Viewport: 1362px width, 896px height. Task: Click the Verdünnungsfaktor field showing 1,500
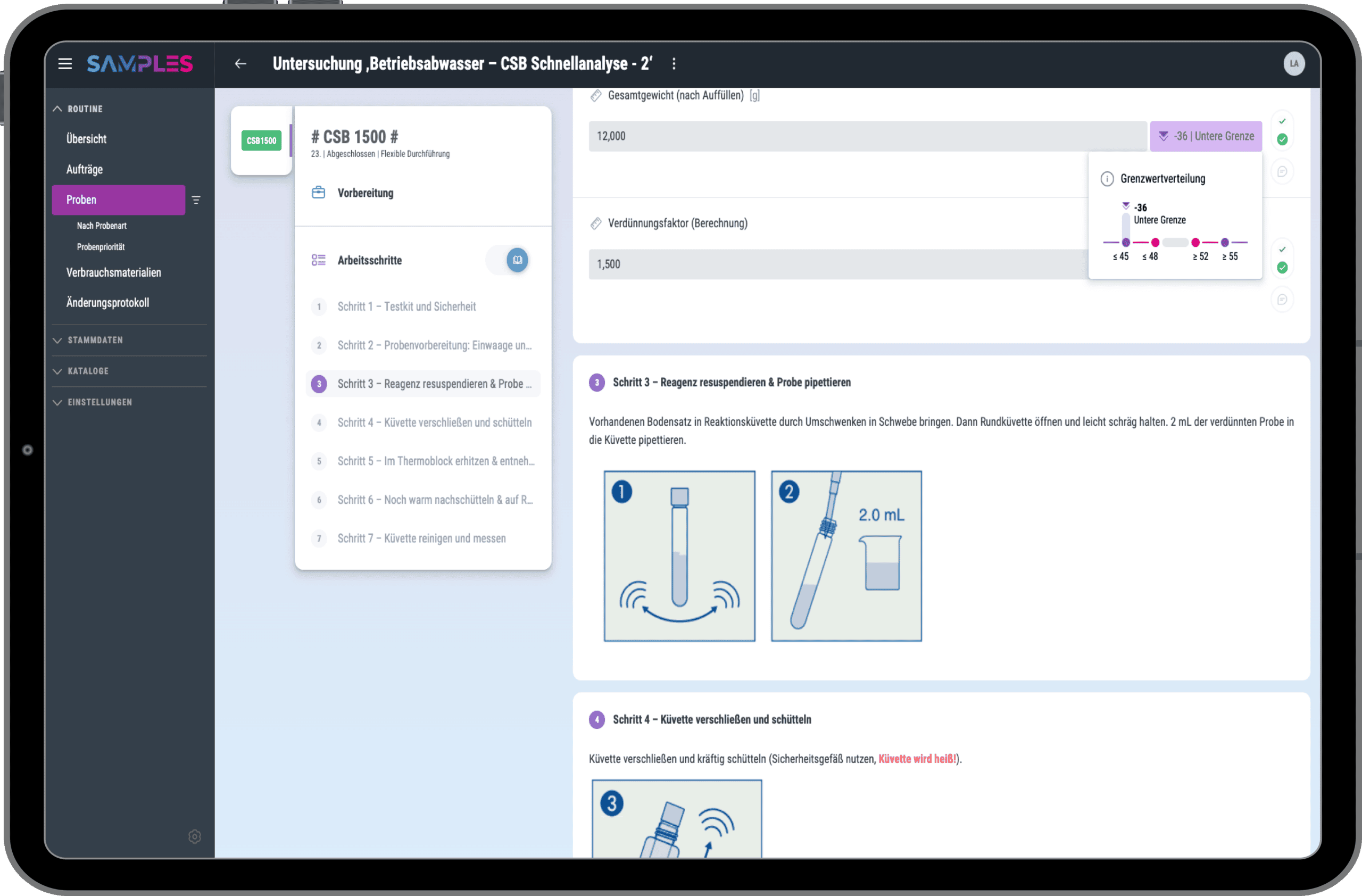tap(839, 264)
